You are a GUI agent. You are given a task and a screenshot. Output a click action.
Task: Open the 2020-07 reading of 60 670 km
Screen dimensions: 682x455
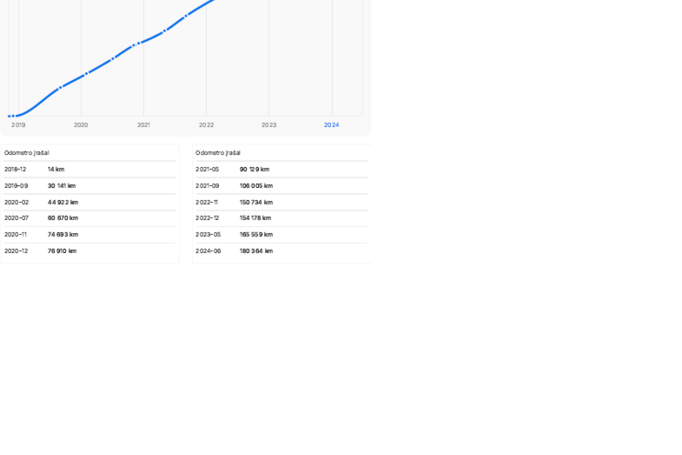[x=89, y=218]
